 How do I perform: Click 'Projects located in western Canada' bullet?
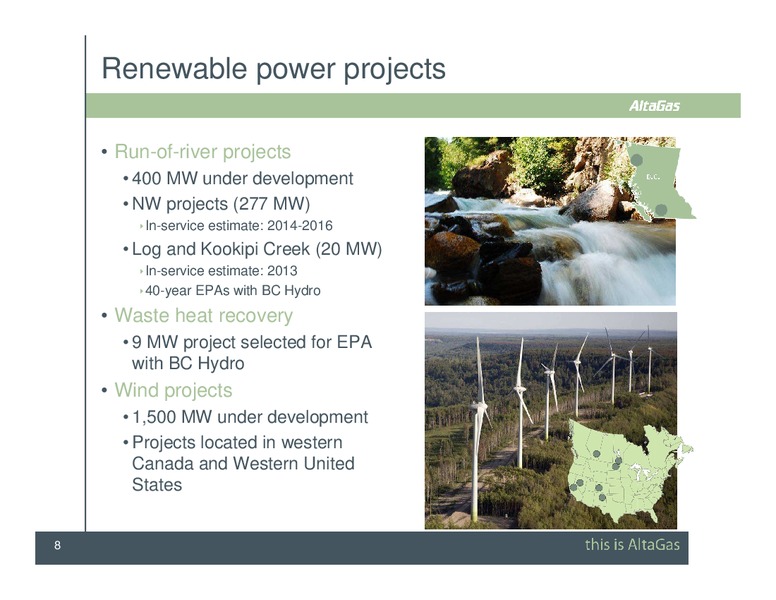pyautogui.click(x=243, y=463)
